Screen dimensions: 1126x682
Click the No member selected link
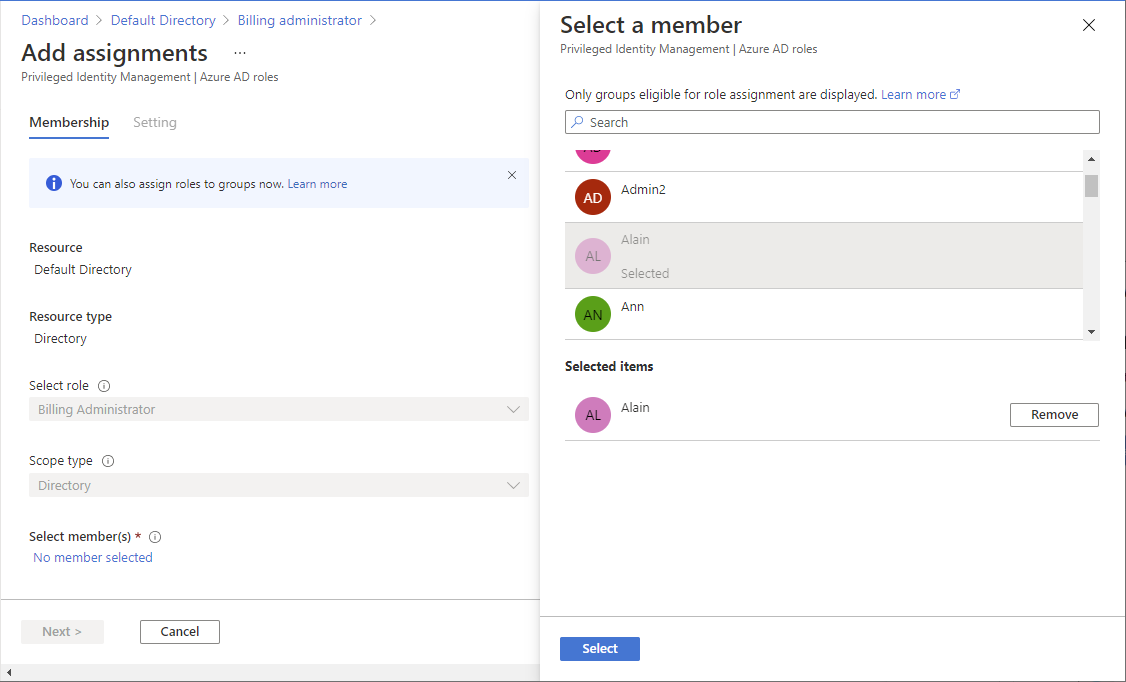point(93,558)
